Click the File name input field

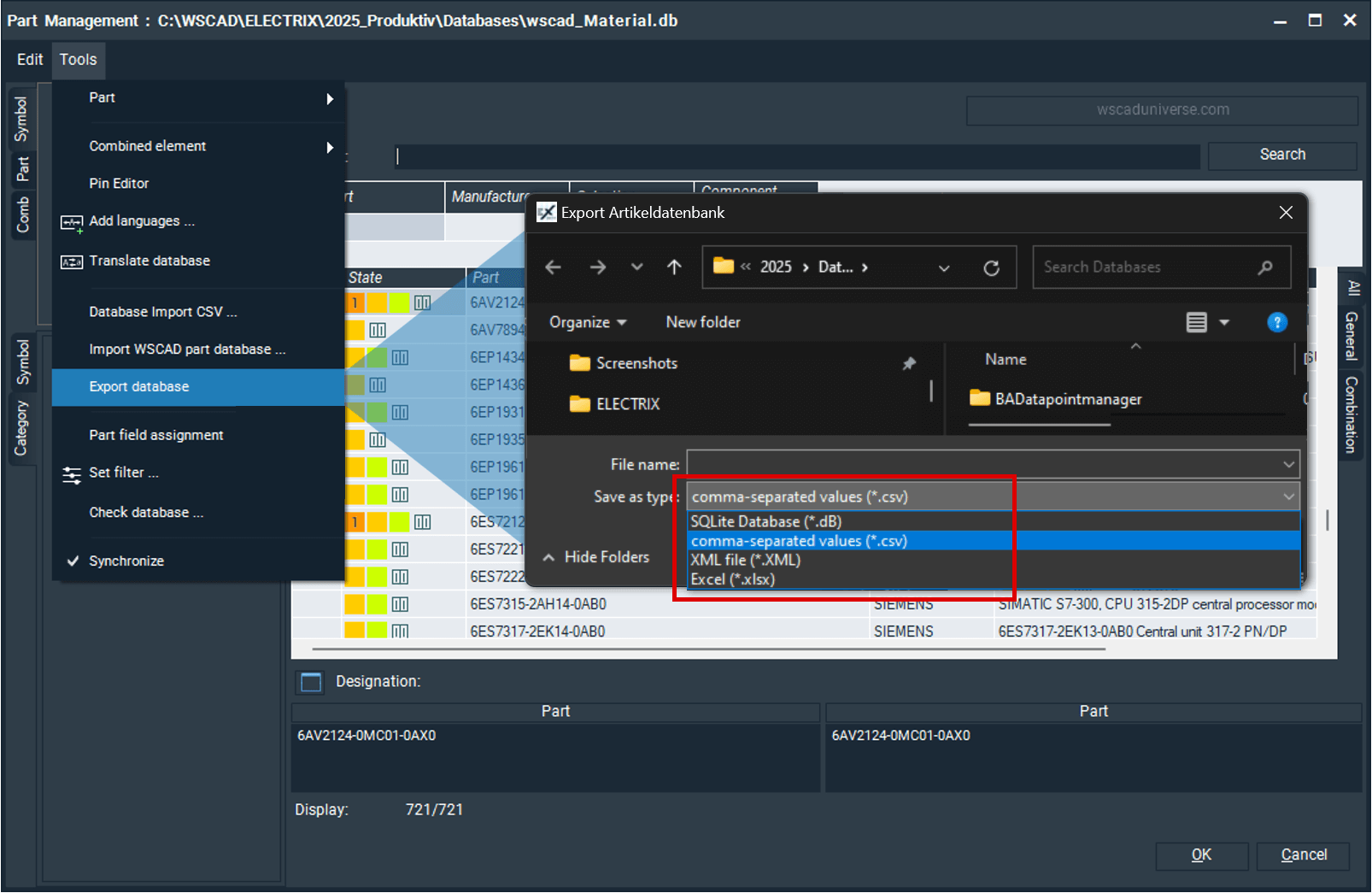(982, 465)
